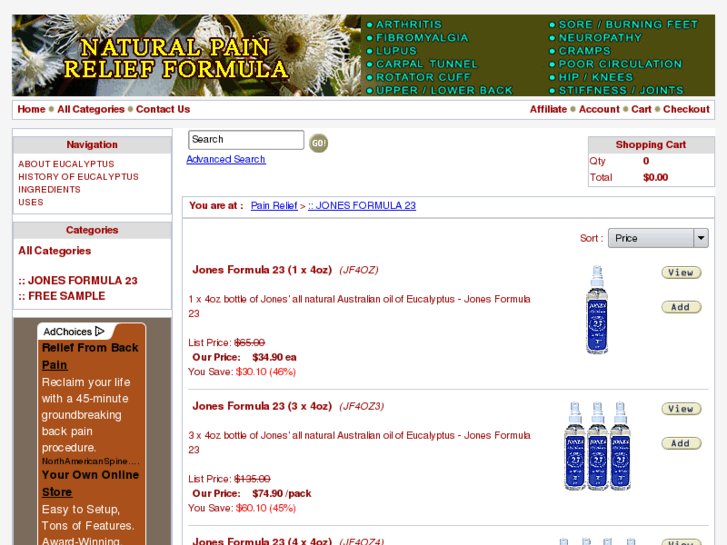727x545 pixels.
Task: Open the Affiliate link
Action: click(x=548, y=109)
